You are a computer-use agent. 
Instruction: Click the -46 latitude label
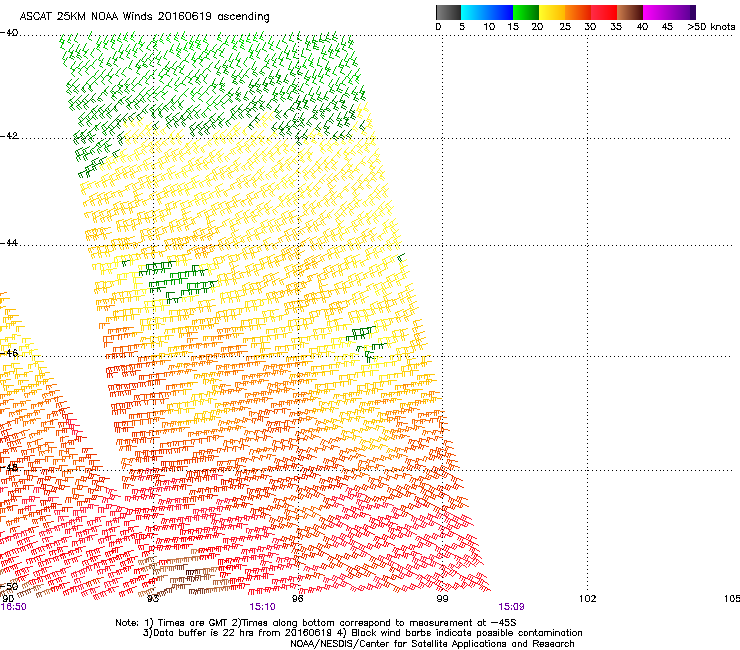click(9, 353)
